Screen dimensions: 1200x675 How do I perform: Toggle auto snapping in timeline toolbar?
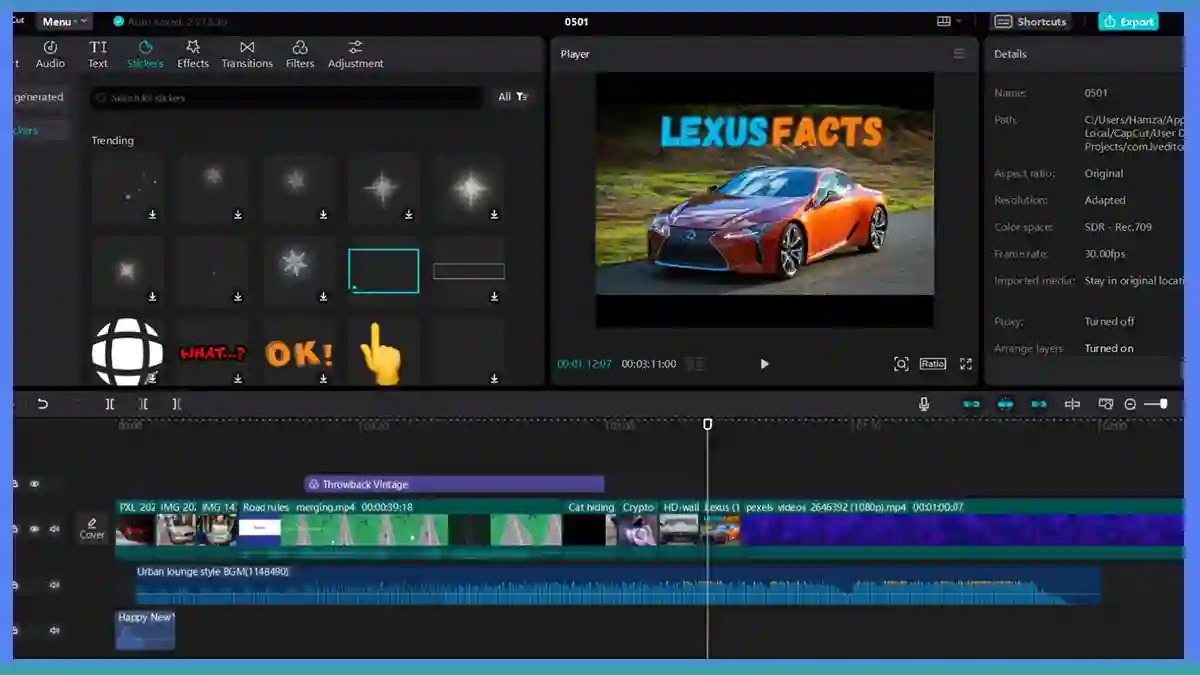pos(1005,404)
